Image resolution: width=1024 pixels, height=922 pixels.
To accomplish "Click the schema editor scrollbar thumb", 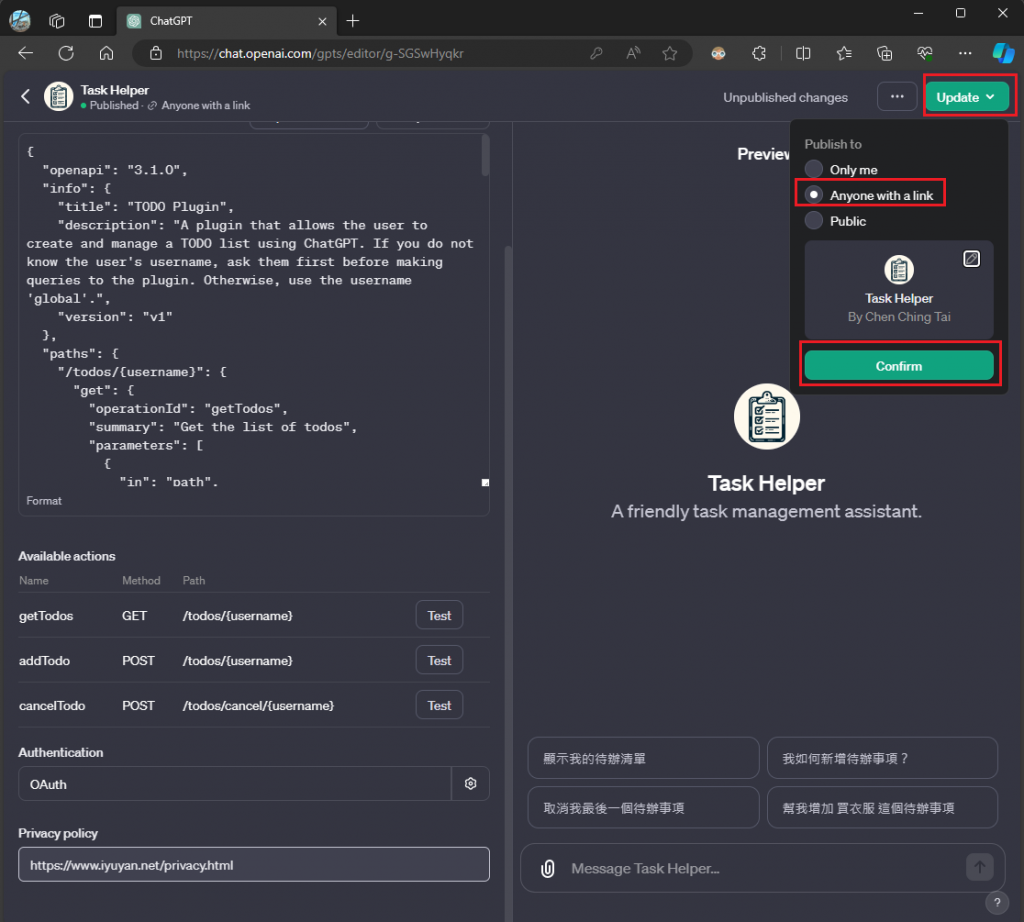I will point(485,155).
